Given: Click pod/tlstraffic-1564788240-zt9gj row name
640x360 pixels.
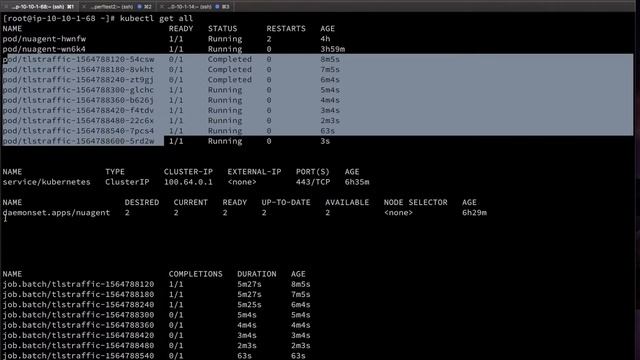Looking at the screenshot, I should 78,80.
